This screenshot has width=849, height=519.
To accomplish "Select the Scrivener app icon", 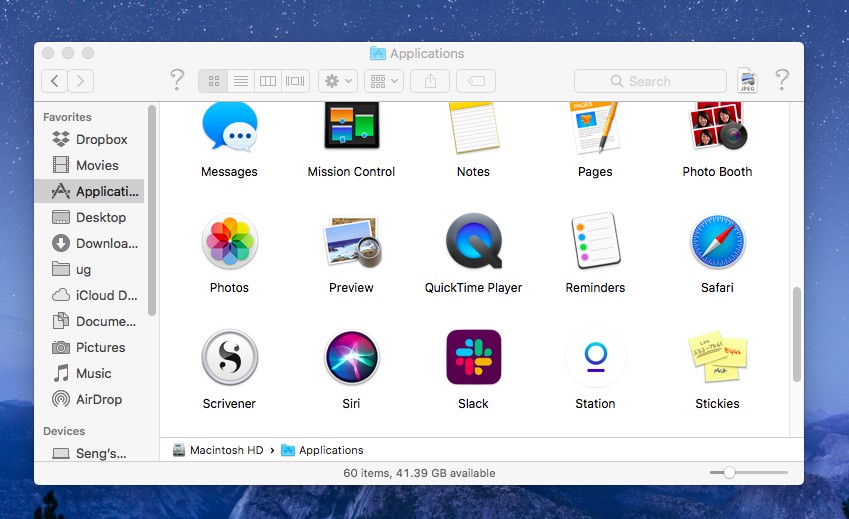I will pos(230,357).
